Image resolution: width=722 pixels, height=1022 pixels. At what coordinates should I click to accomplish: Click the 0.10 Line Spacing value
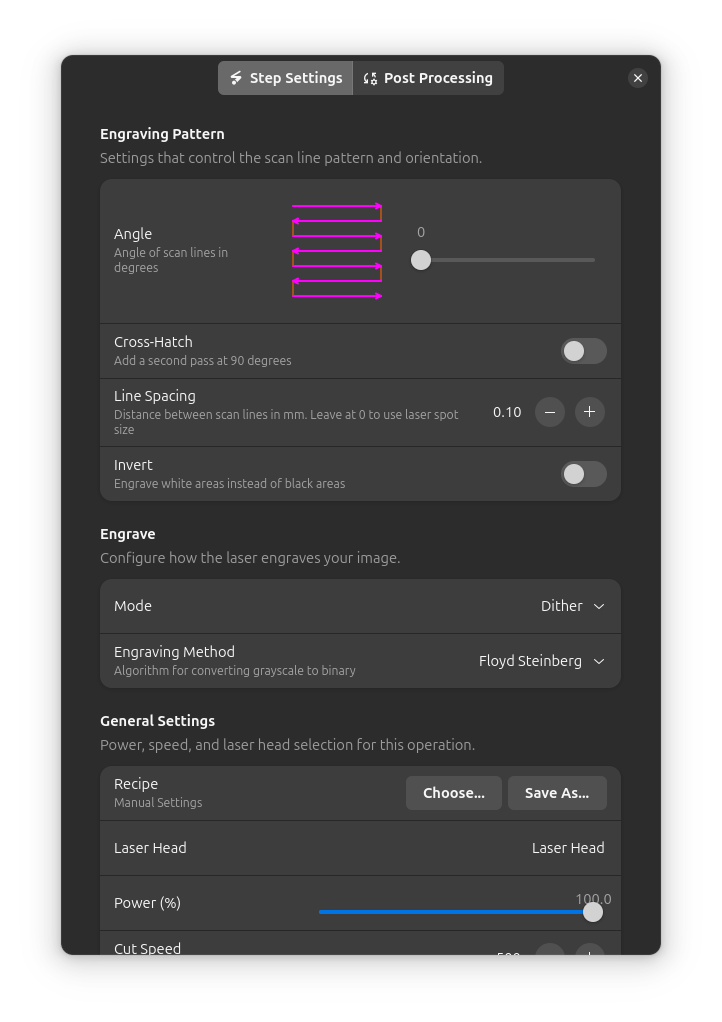point(507,412)
